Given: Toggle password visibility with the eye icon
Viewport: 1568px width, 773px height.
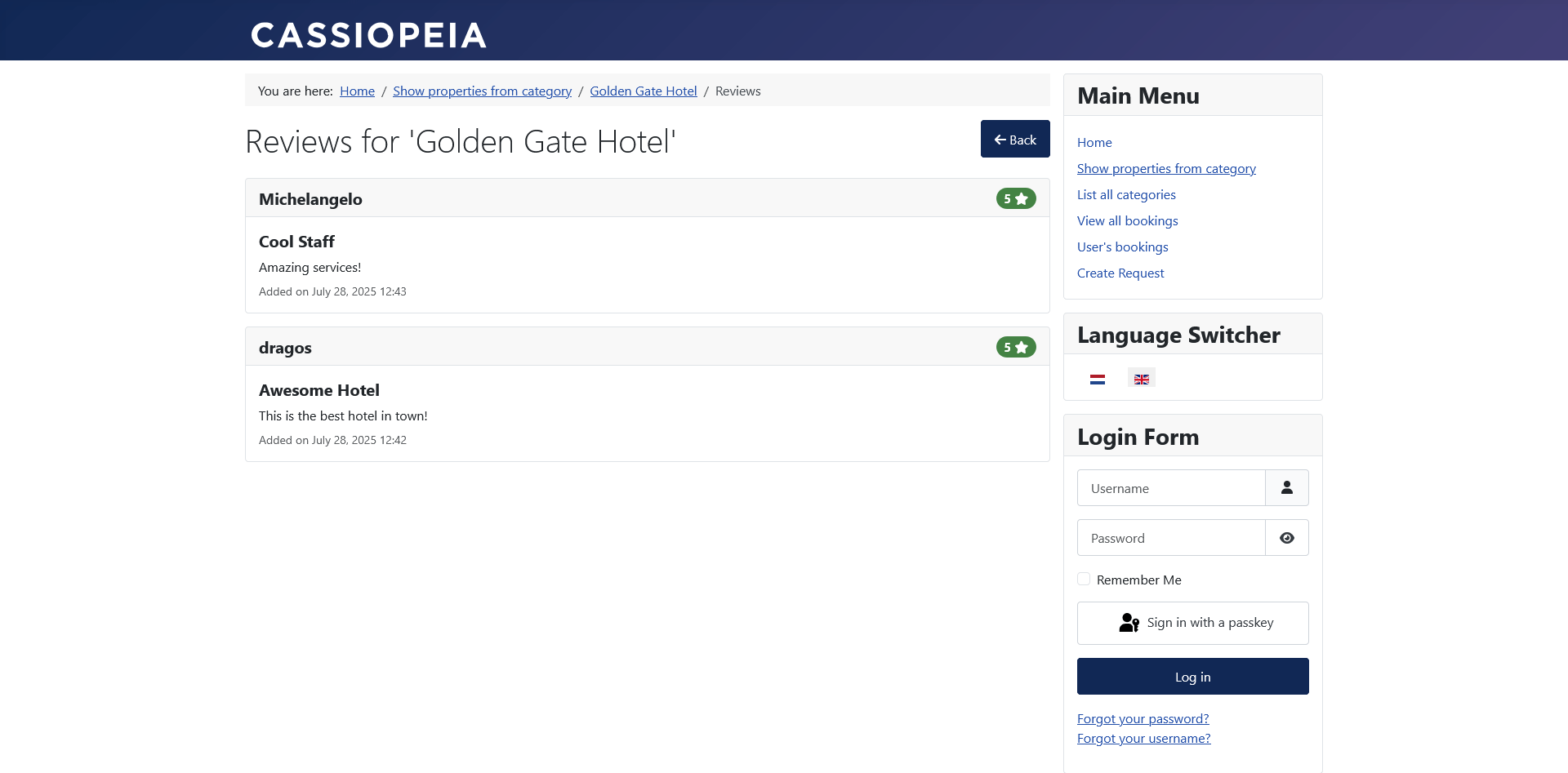Looking at the screenshot, I should (x=1287, y=538).
